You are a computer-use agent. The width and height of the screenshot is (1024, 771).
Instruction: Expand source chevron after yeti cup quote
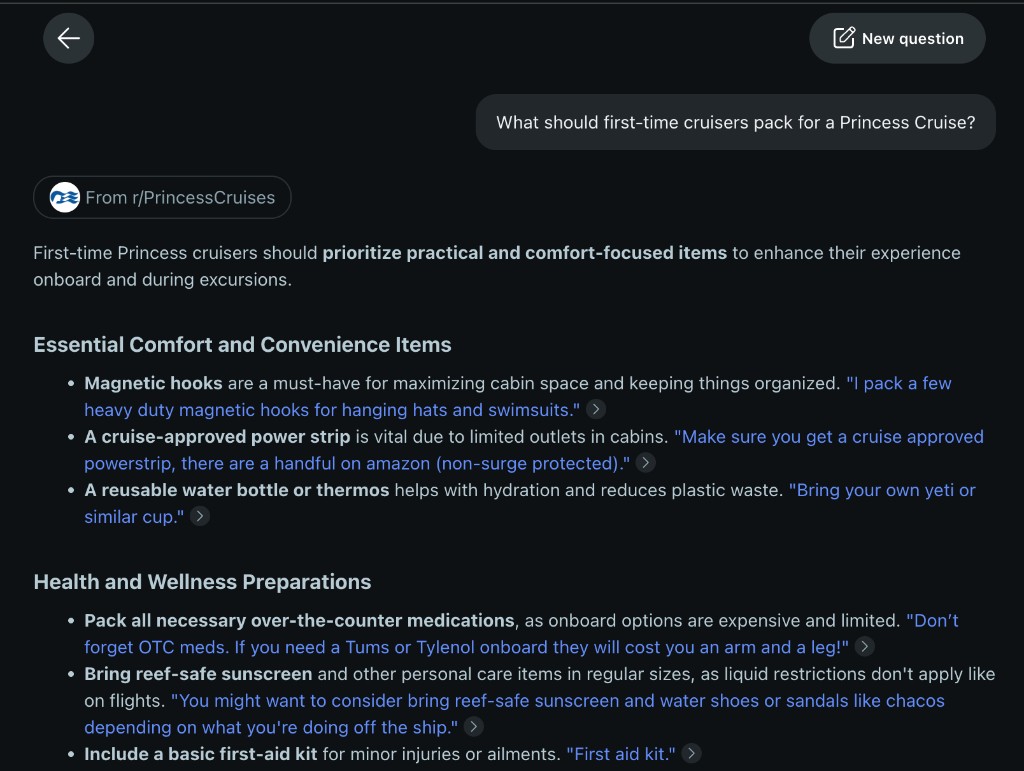tap(200, 516)
